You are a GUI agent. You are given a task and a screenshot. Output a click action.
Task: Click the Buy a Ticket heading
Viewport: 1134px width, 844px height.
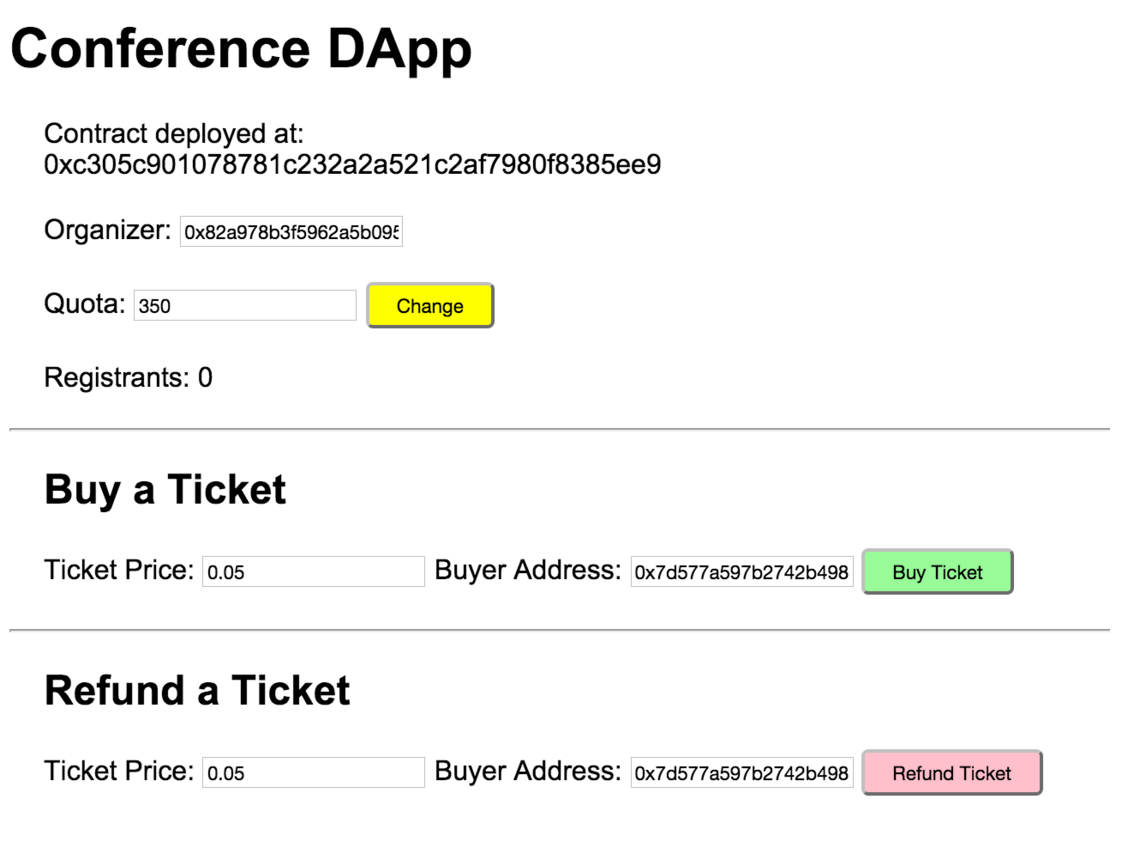[165, 490]
